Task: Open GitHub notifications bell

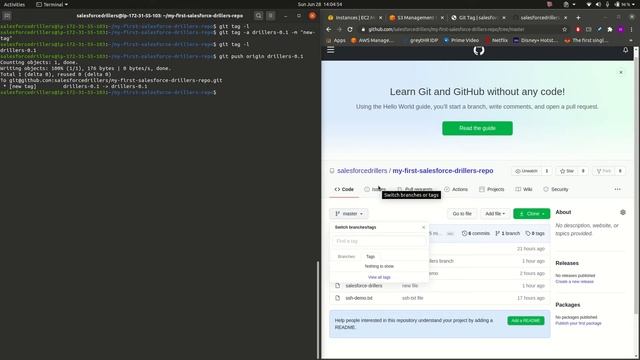Action: (625, 50)
